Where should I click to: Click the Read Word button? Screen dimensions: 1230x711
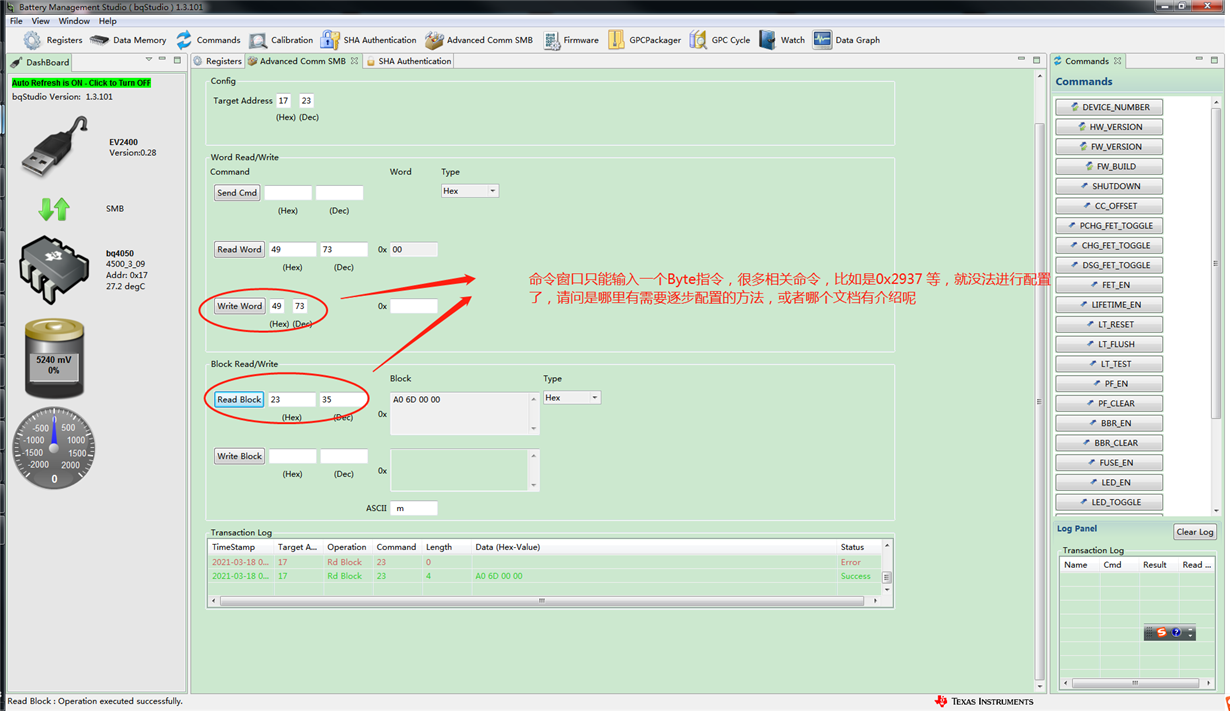click(x=239, y=250)
